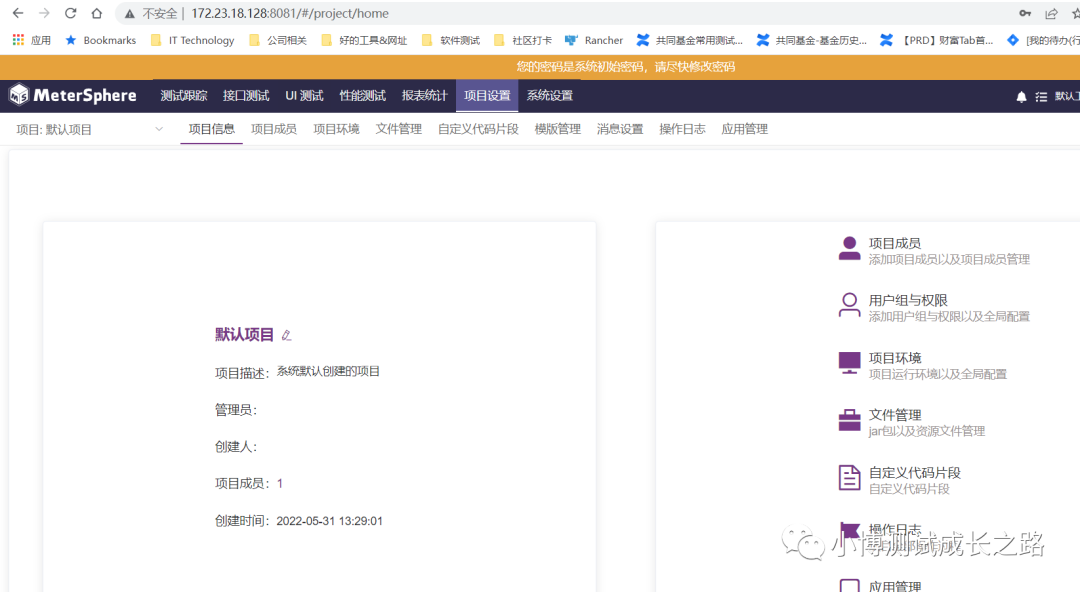Click the 文件管理 briefcase icon
The height and width of the screenshot is (592, 1080).
point(849,420)
